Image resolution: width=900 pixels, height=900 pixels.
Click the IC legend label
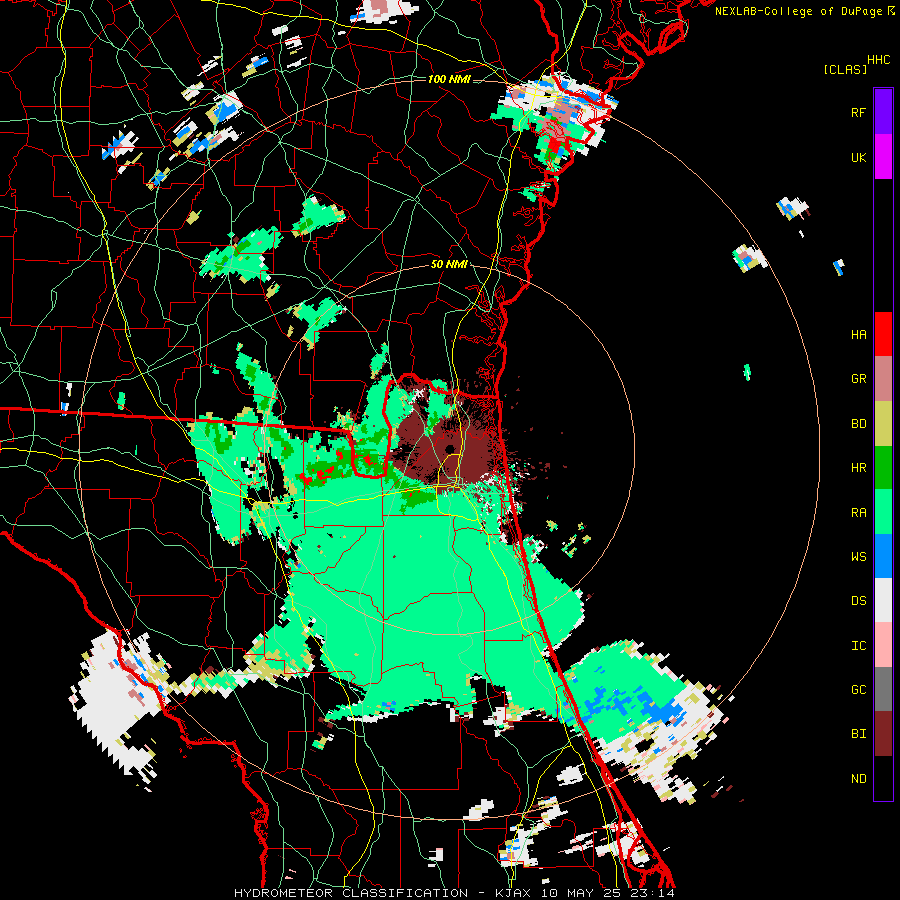(x=858, y=646)
